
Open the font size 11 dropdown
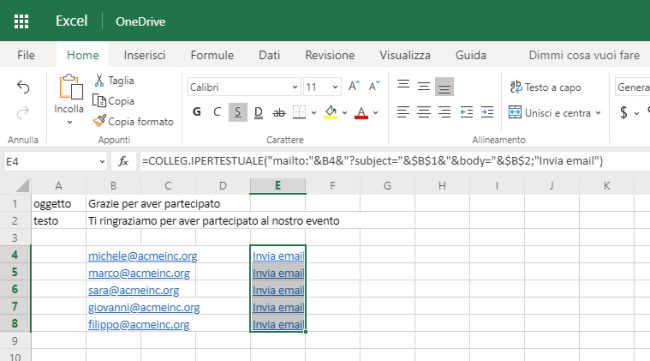click(x=335, y=87)
